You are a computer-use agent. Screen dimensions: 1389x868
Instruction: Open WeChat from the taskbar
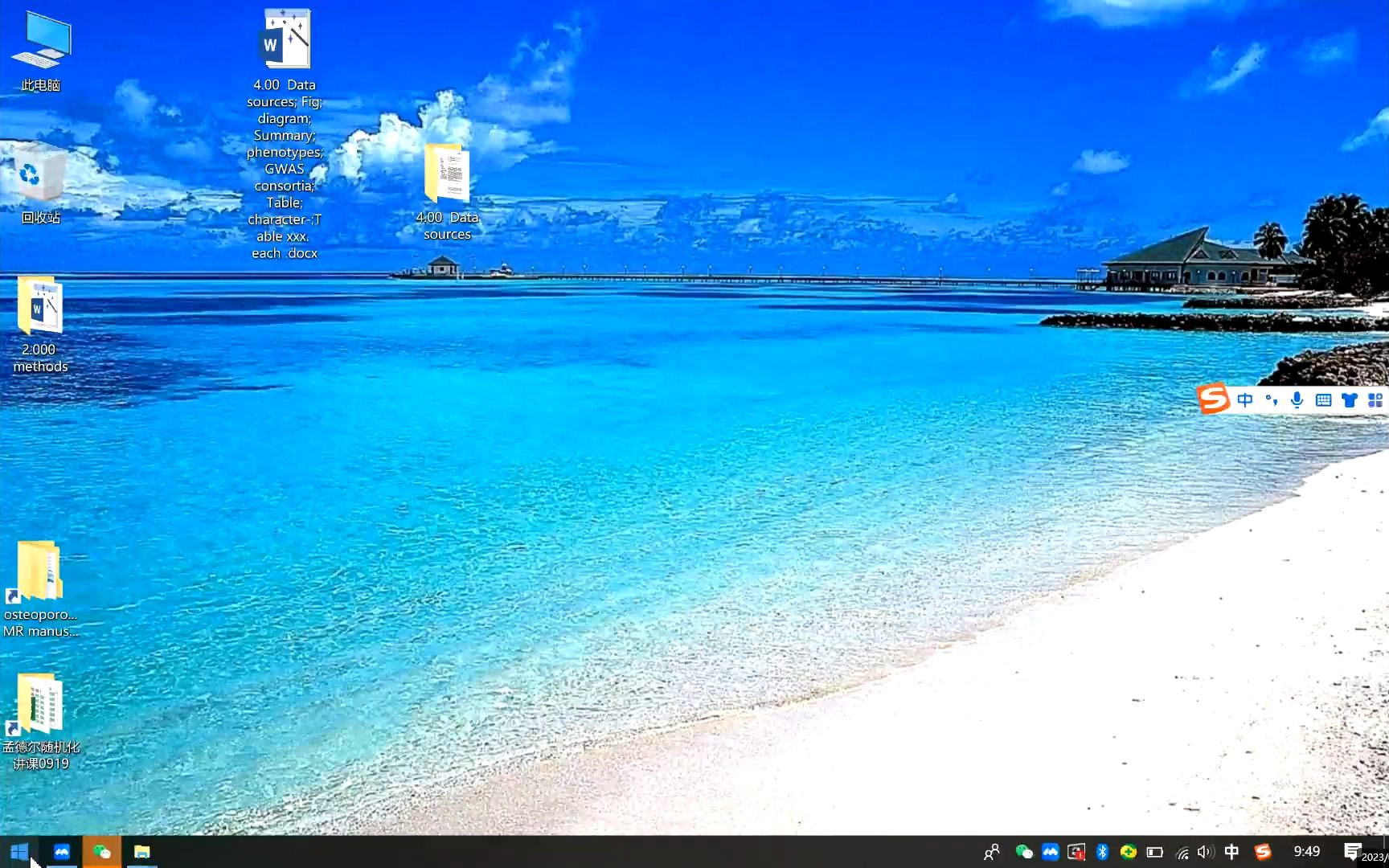click(x=102, y=852)
